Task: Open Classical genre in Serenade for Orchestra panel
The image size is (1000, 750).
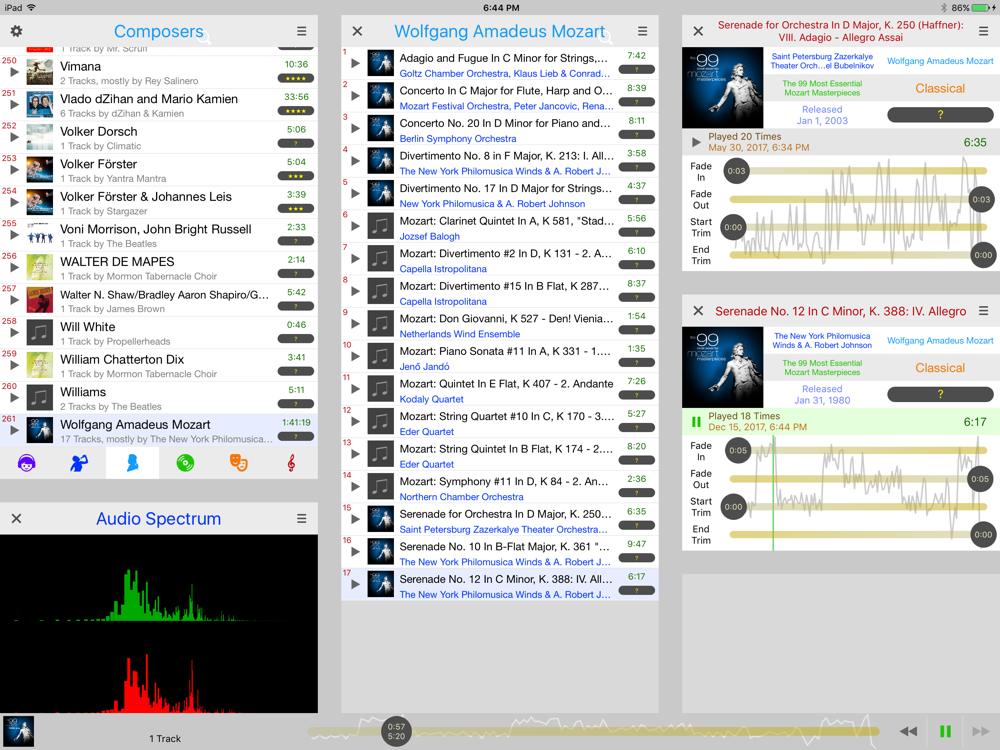Action: coord(940,88)
